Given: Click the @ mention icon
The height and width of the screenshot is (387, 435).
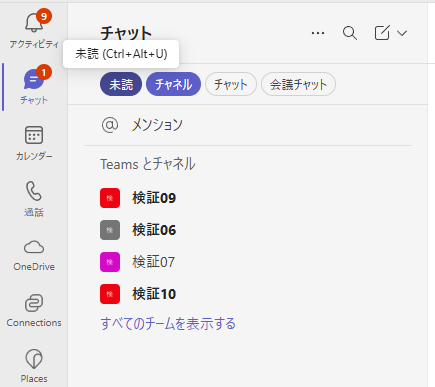Looking at the screenshot, I should pos(110,125).
